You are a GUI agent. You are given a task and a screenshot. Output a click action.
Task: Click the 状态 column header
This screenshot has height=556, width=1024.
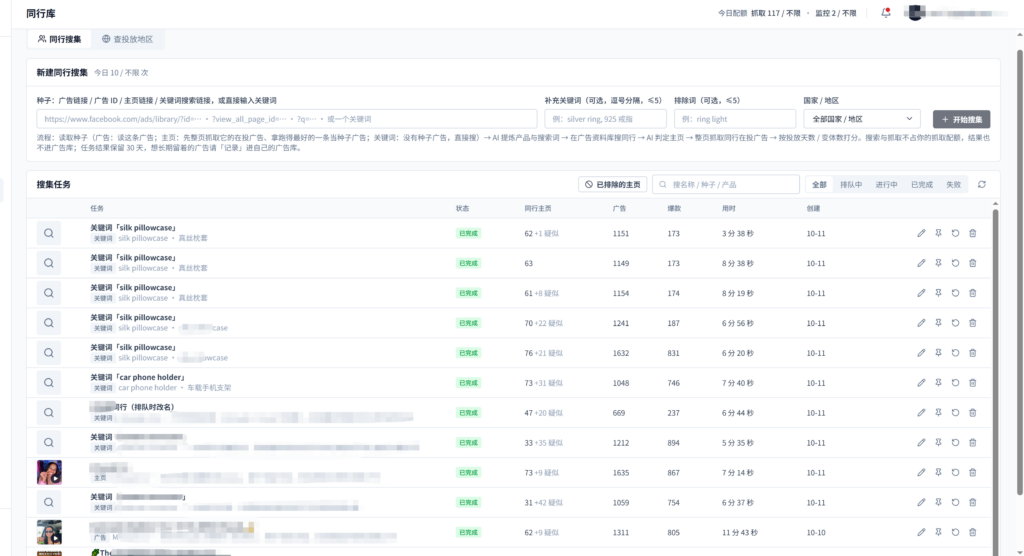click(x=462, y=208)
